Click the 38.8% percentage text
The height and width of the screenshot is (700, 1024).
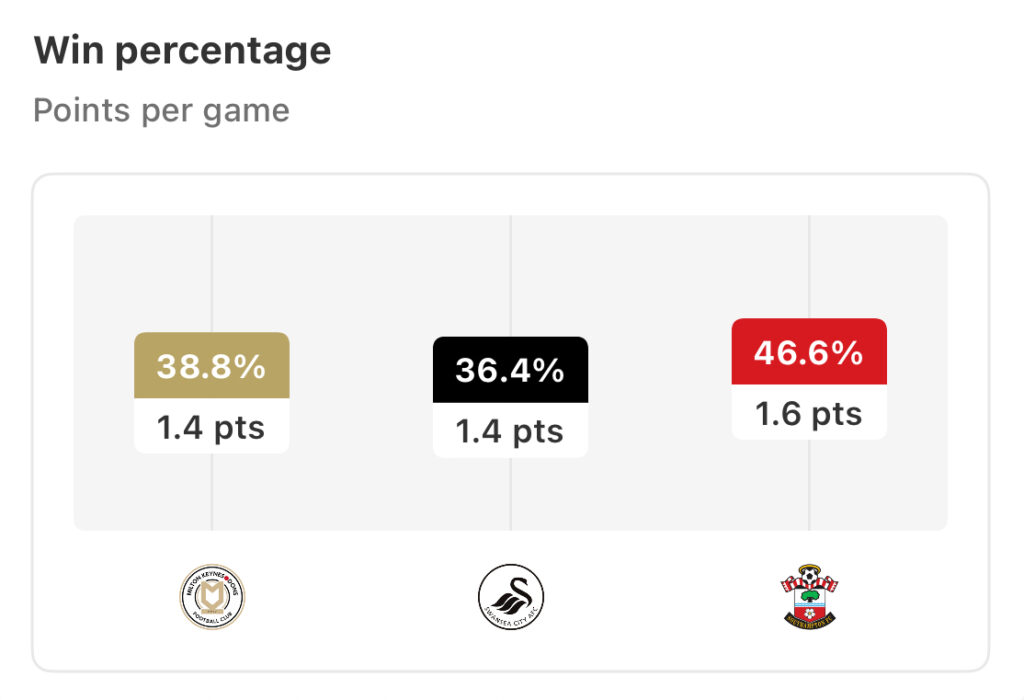(x=211, y=366)
